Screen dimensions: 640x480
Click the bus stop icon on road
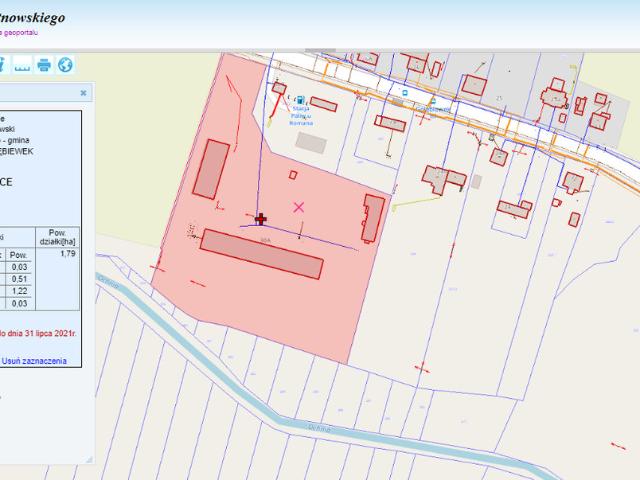click(x=404, y=91)
